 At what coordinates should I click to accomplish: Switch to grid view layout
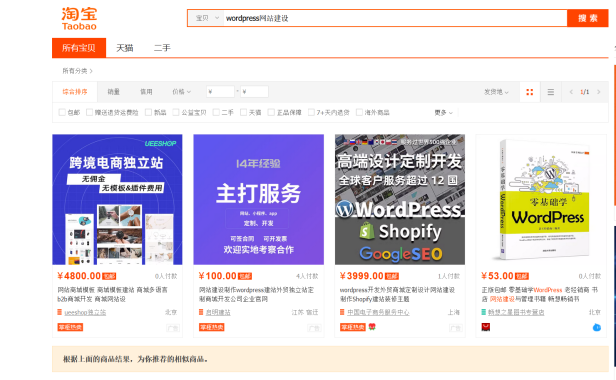(530, 92)
